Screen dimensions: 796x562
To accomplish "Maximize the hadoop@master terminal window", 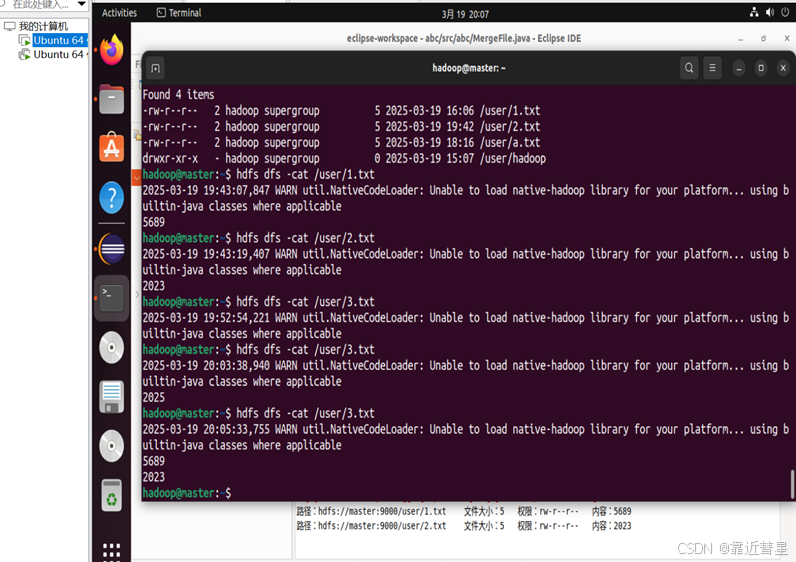I will click(x=761, y=68).
